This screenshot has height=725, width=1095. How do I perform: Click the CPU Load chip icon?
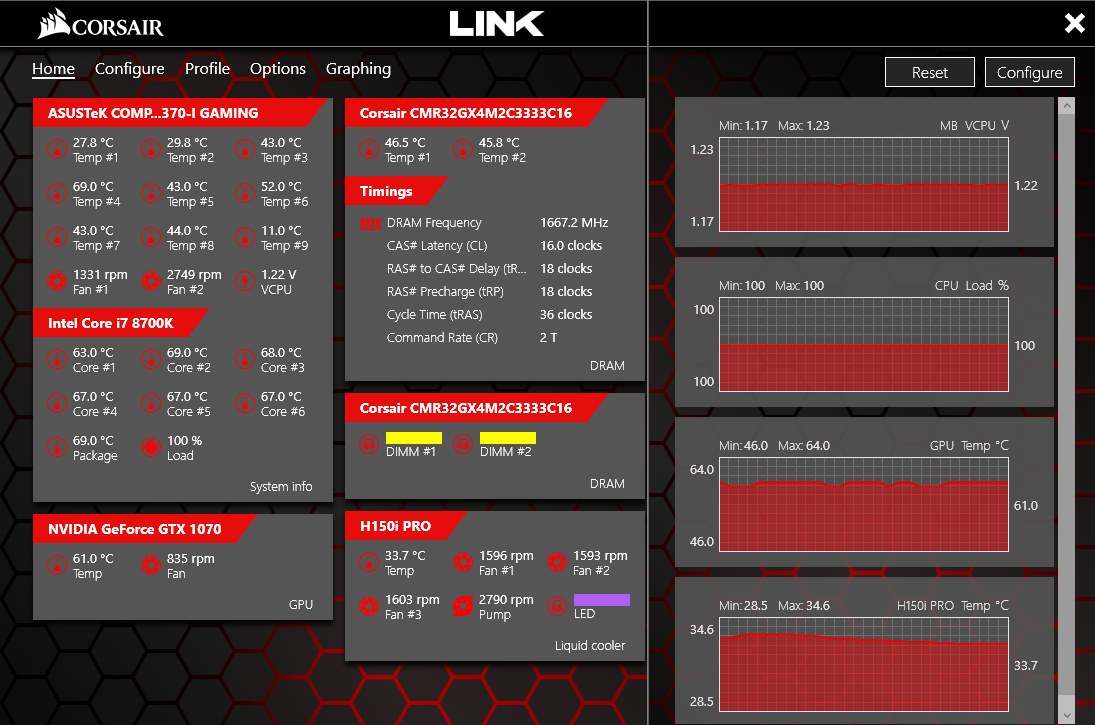151,448
